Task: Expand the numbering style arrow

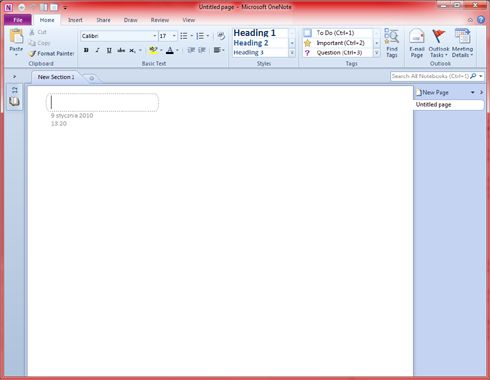Action: tap(208, 36)
